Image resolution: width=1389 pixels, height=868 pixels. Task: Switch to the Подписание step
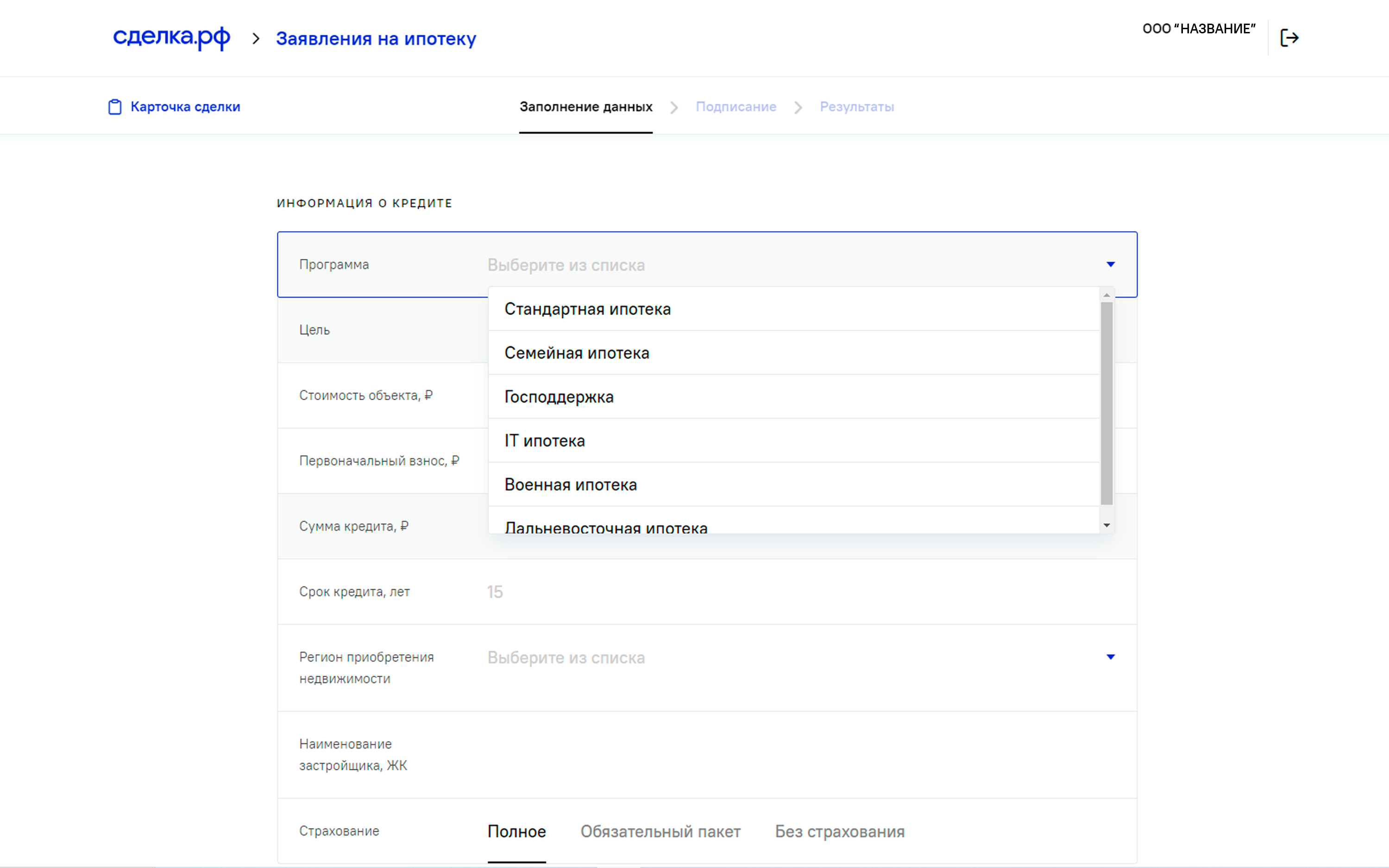pyautogui.click(x=736, y=107)
